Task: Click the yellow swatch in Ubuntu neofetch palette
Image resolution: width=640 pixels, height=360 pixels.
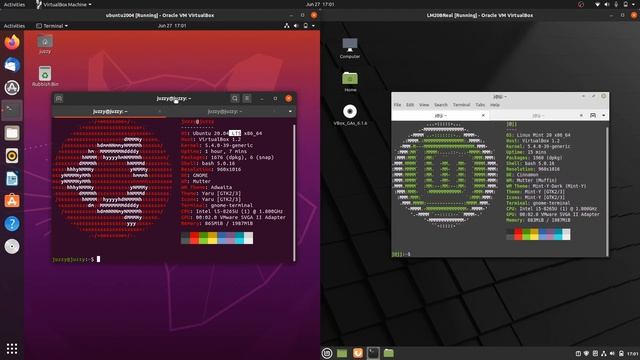Action: point(212,238)
